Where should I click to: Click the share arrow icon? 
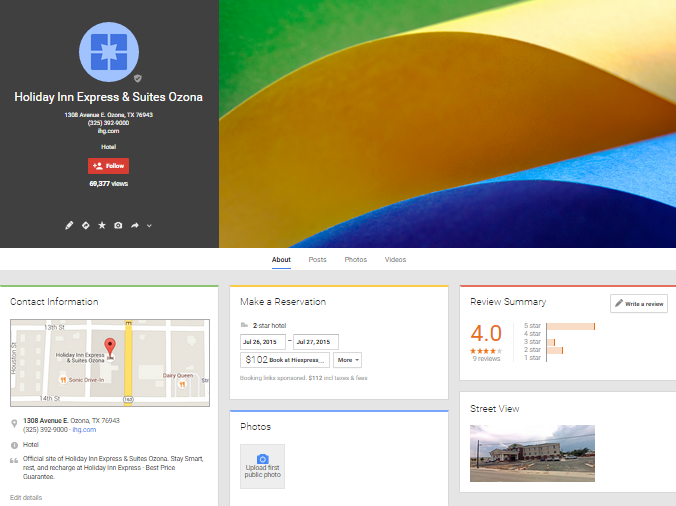(135, 226)
